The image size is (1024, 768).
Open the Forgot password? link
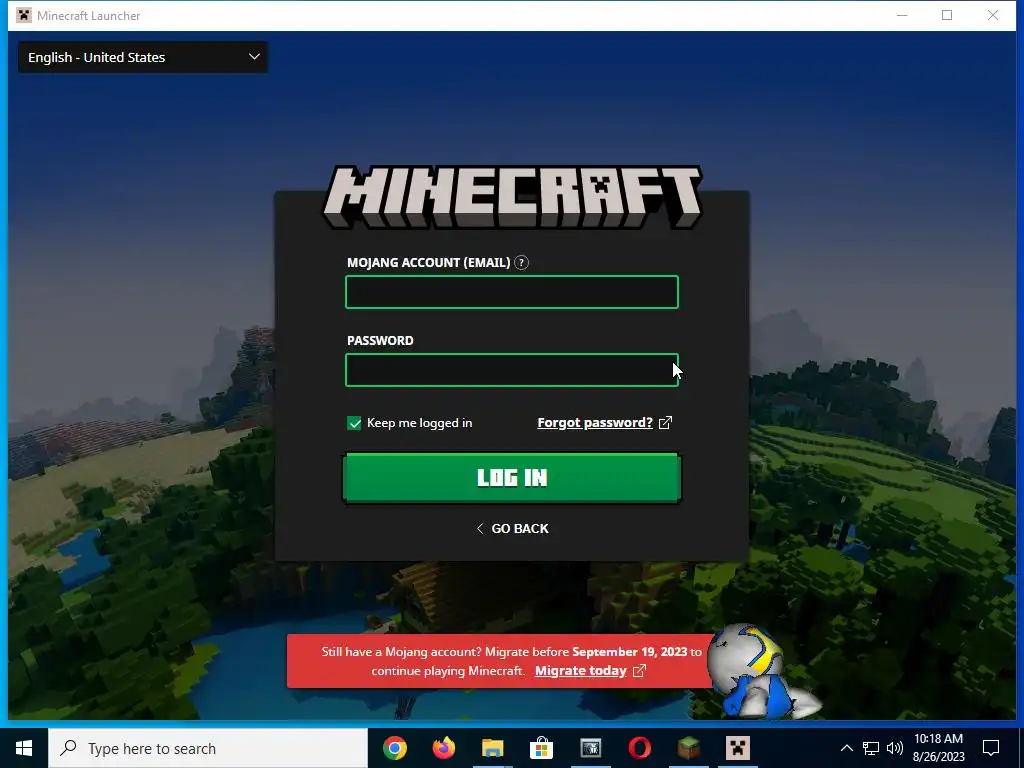click(x=595, y=423)
